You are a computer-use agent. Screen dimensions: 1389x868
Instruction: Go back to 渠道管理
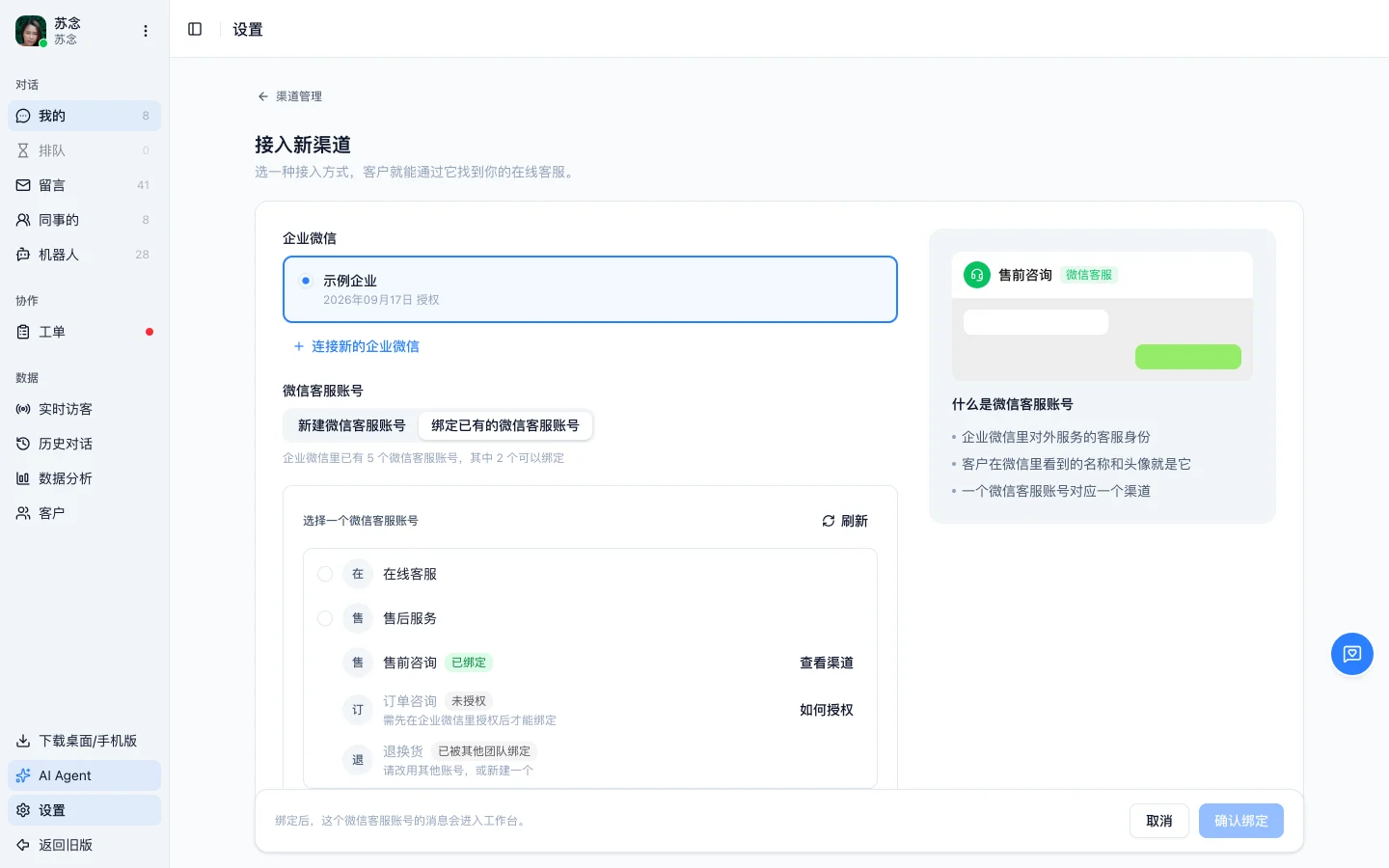pyautogui.click(x=289, y=96)
